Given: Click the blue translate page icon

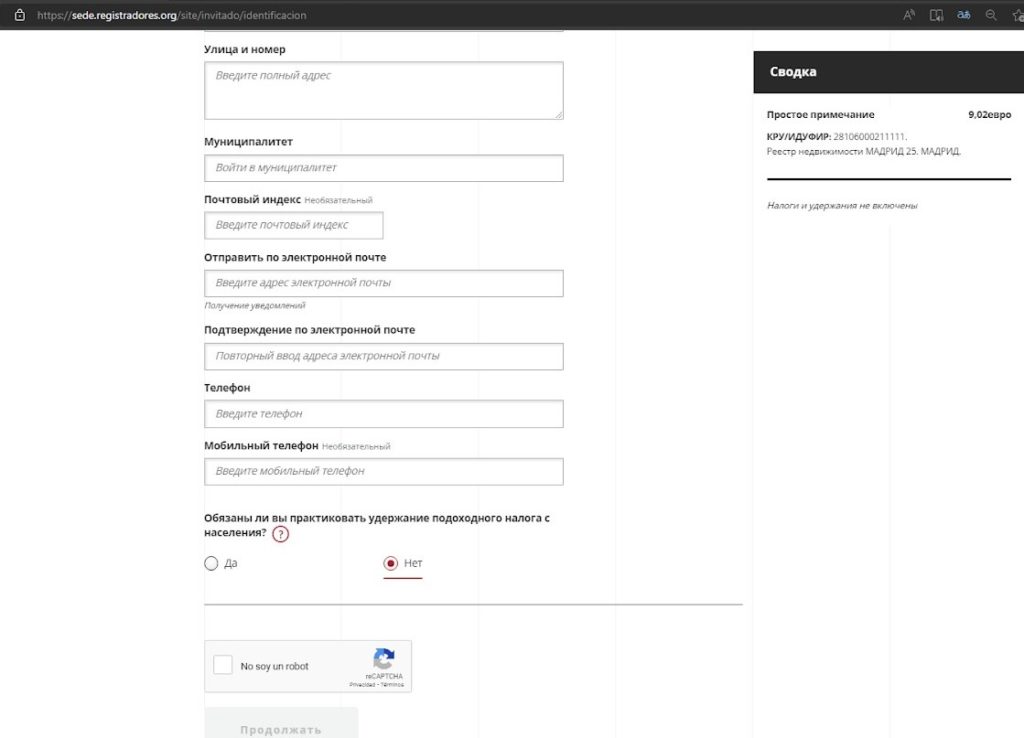Looking at the screenshot, I should [964, 15].
